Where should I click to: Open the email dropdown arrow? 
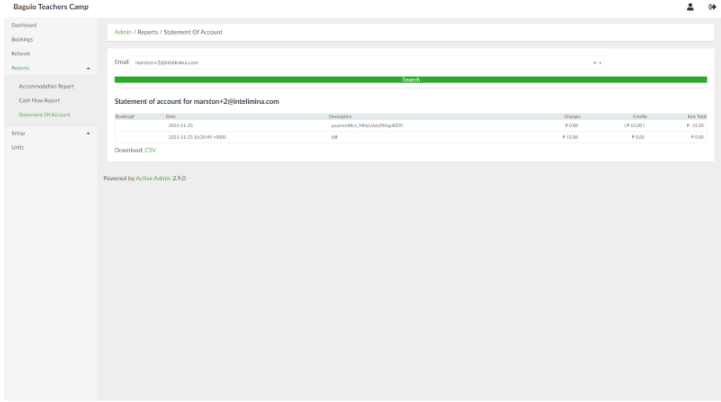click(x=600, y=62)
